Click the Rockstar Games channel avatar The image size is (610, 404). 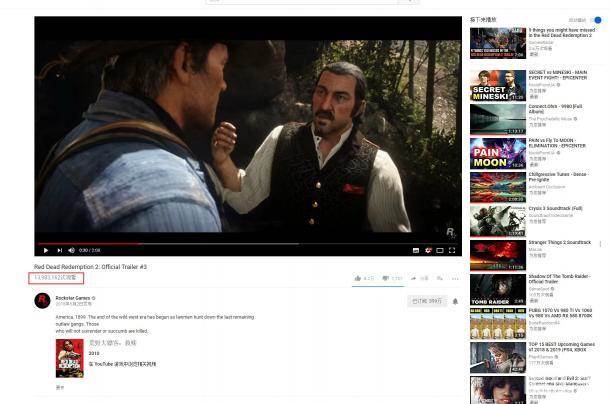[x=41, y=301]
